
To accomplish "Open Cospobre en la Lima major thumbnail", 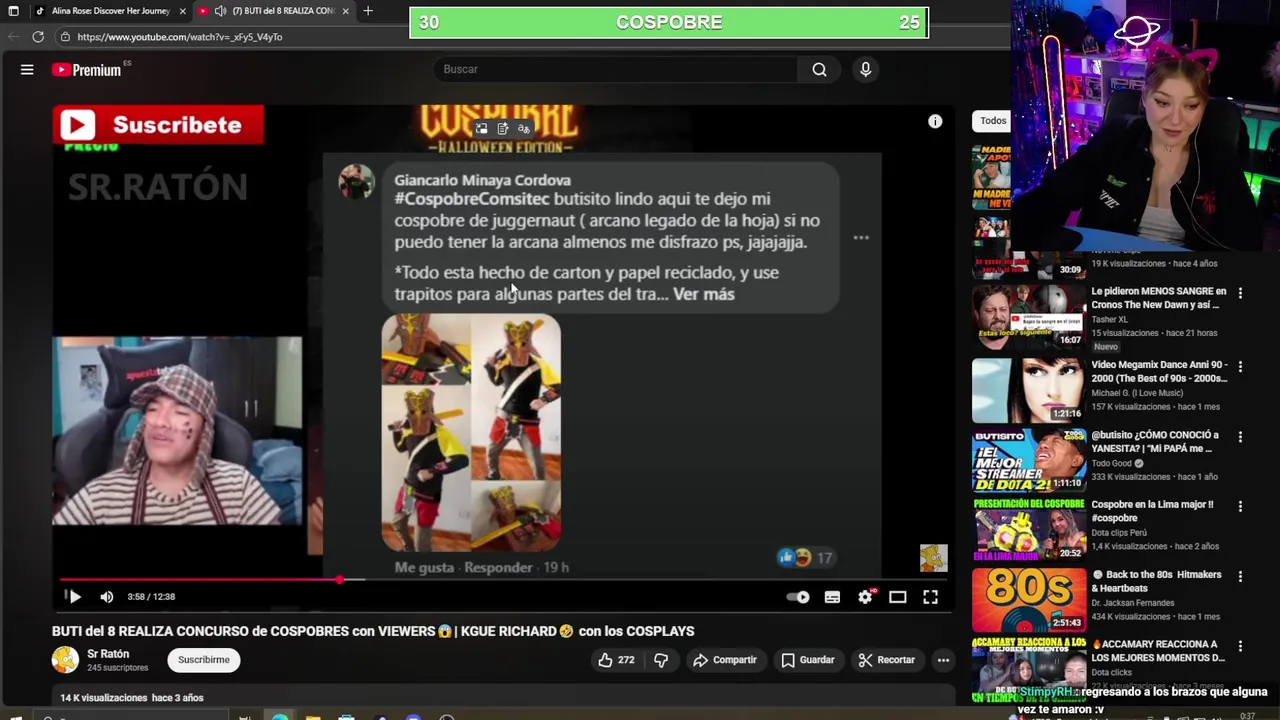I will tap(1028, 530).
